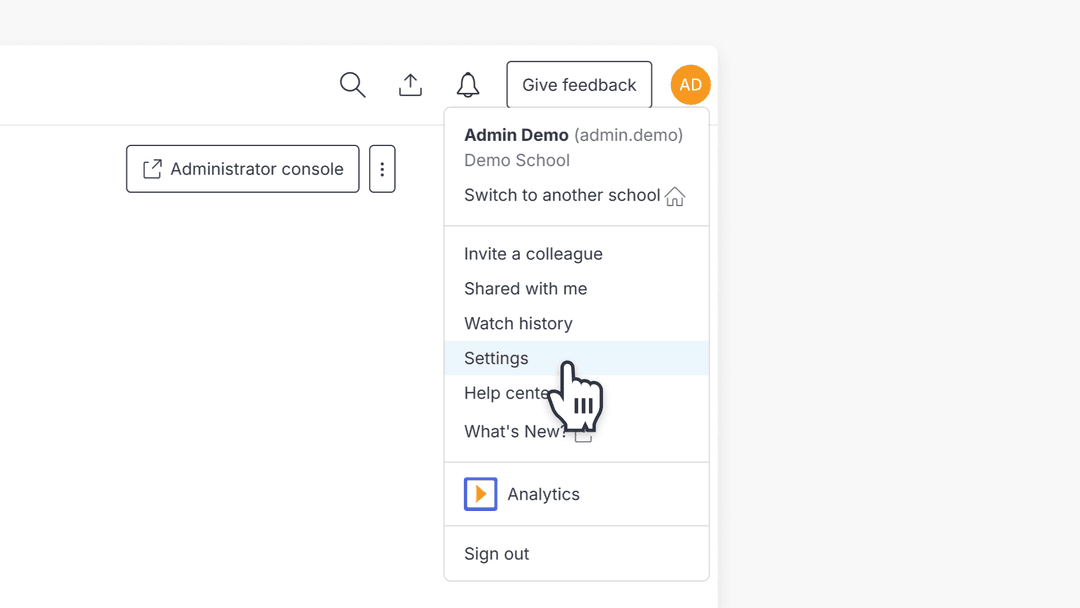
Task: Select Settings in the user menu
Action: click(577, 358)
